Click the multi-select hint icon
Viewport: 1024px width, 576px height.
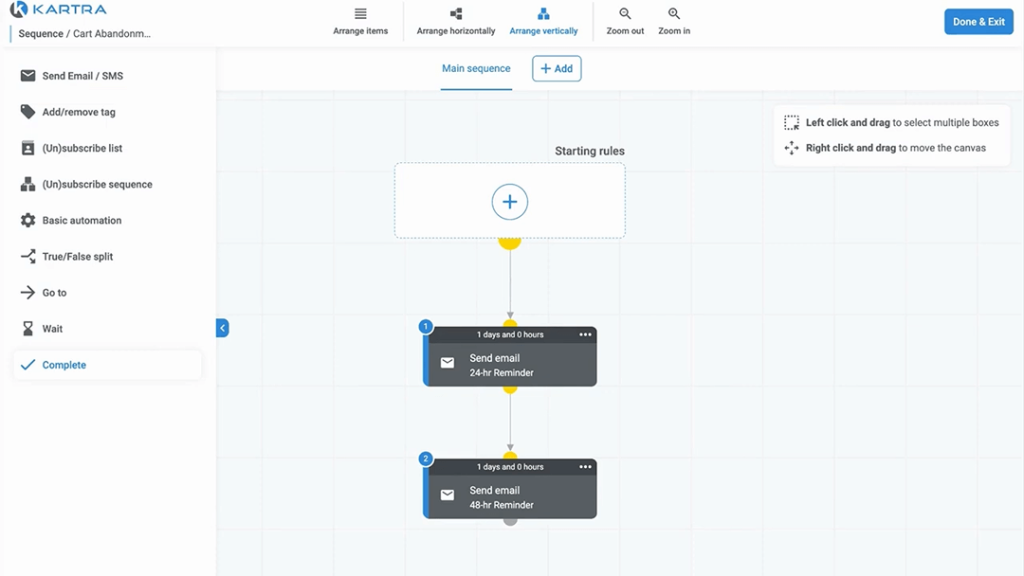792,122
